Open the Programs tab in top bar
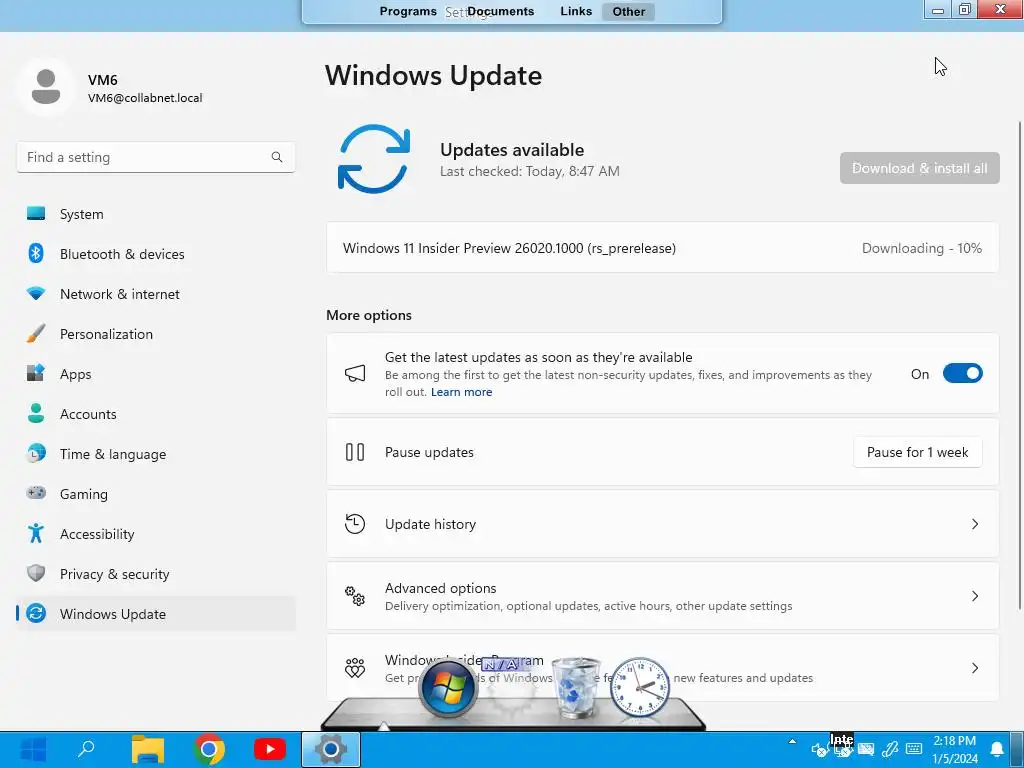 408,11
